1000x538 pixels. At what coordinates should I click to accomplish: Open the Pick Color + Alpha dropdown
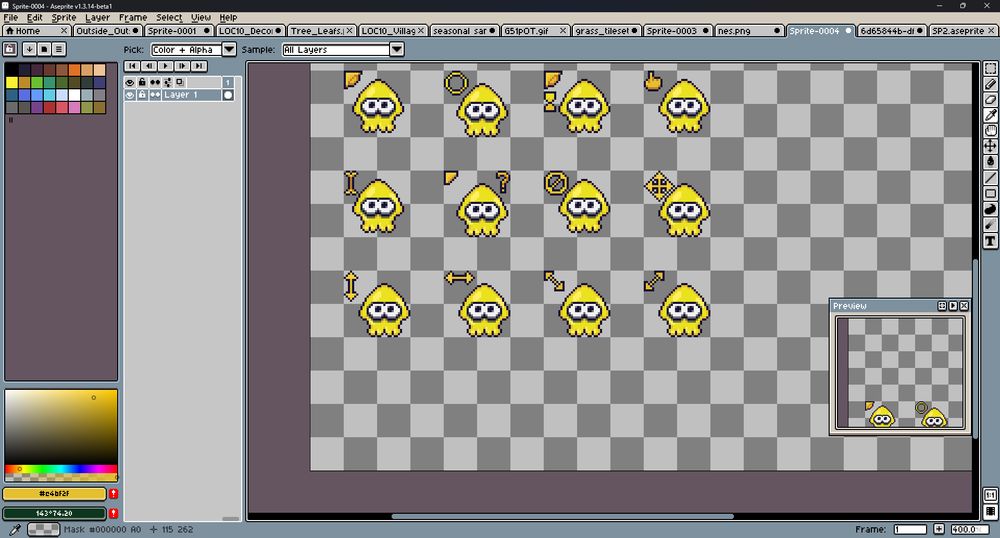pyautogui.click(x=229, y=49)
